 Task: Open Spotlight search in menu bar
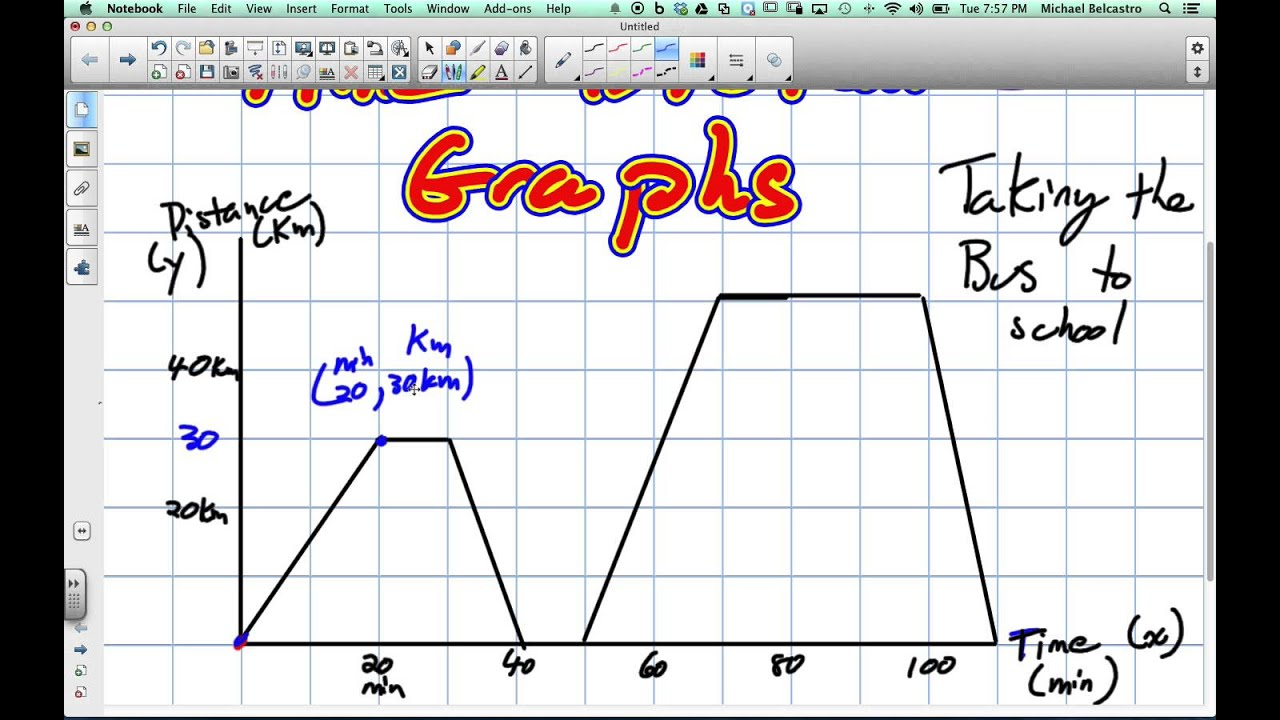pyautogui.click(x=1165, y=9)
